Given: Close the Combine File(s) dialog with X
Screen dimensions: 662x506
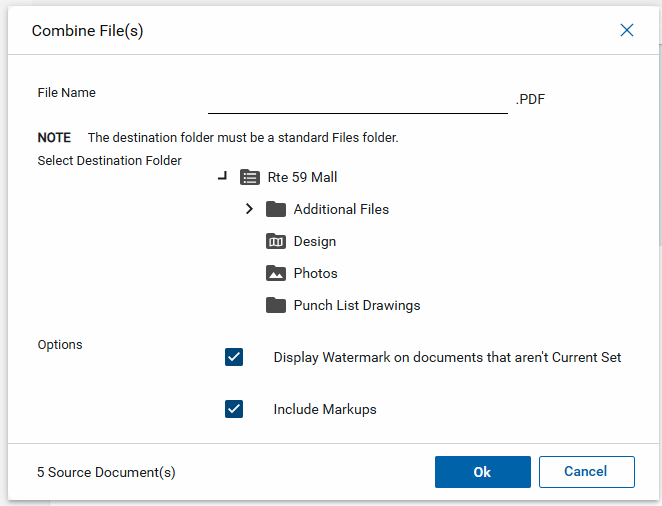Looking at the screenshot, I should [627, 30].
